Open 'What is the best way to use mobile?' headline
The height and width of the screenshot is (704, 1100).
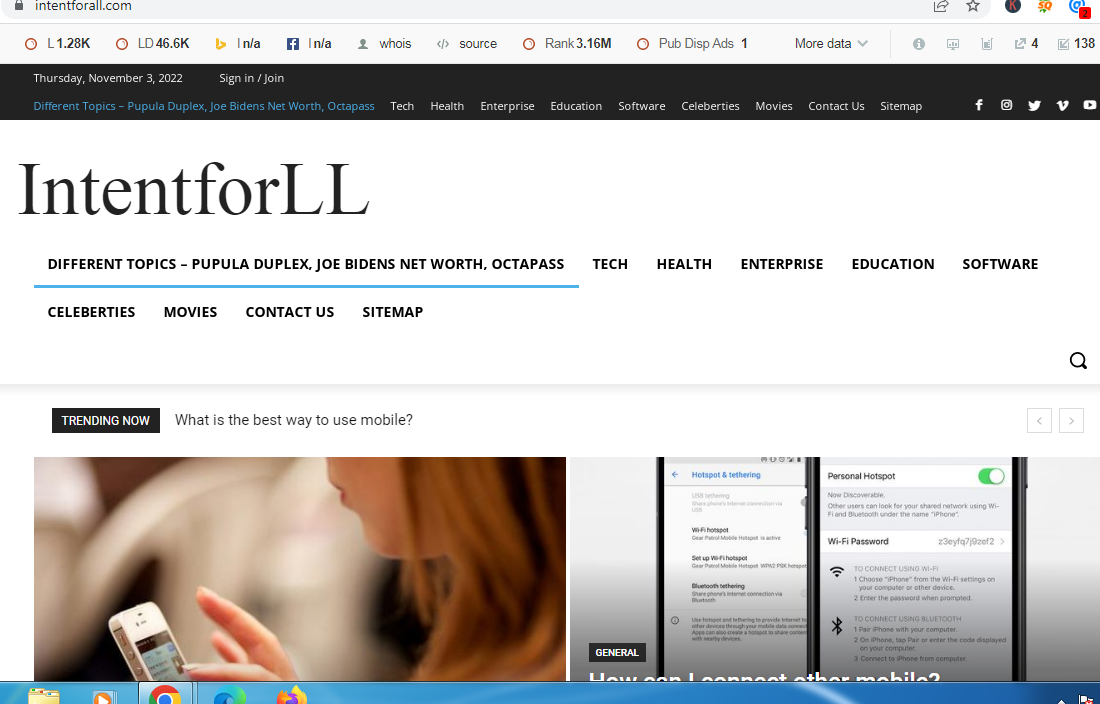coord(293,420)
